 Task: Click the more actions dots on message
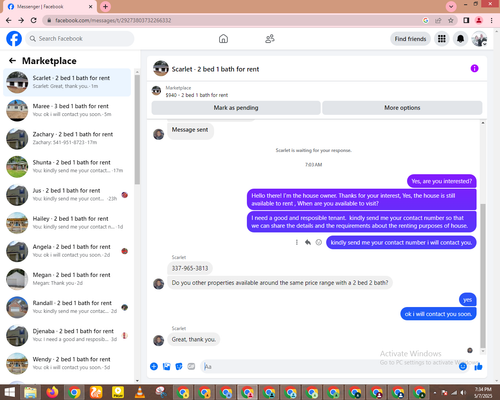(296, 242)
